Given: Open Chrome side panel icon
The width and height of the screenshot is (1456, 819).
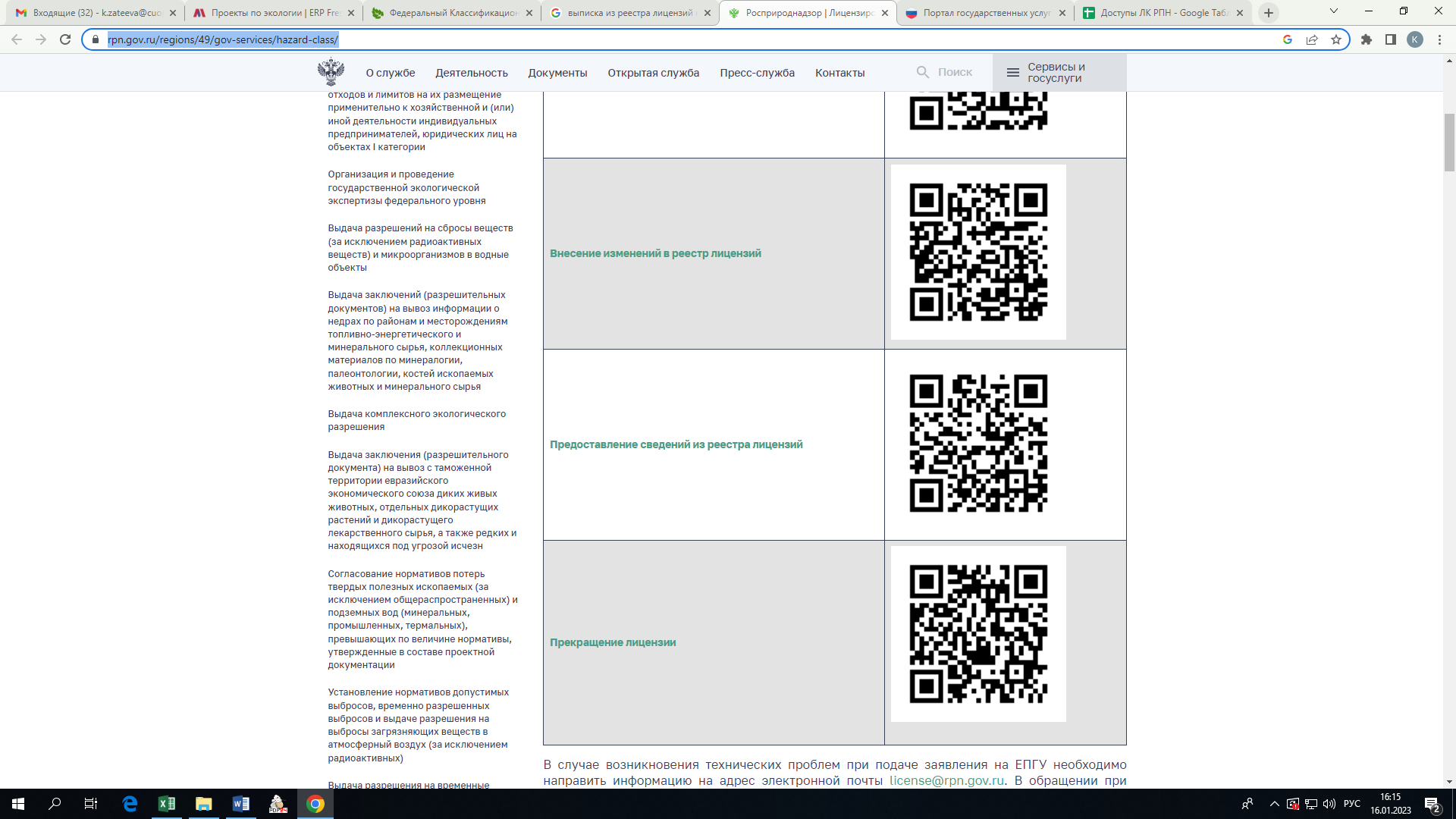Looking at the screenshot, I should click(1391, 39).
